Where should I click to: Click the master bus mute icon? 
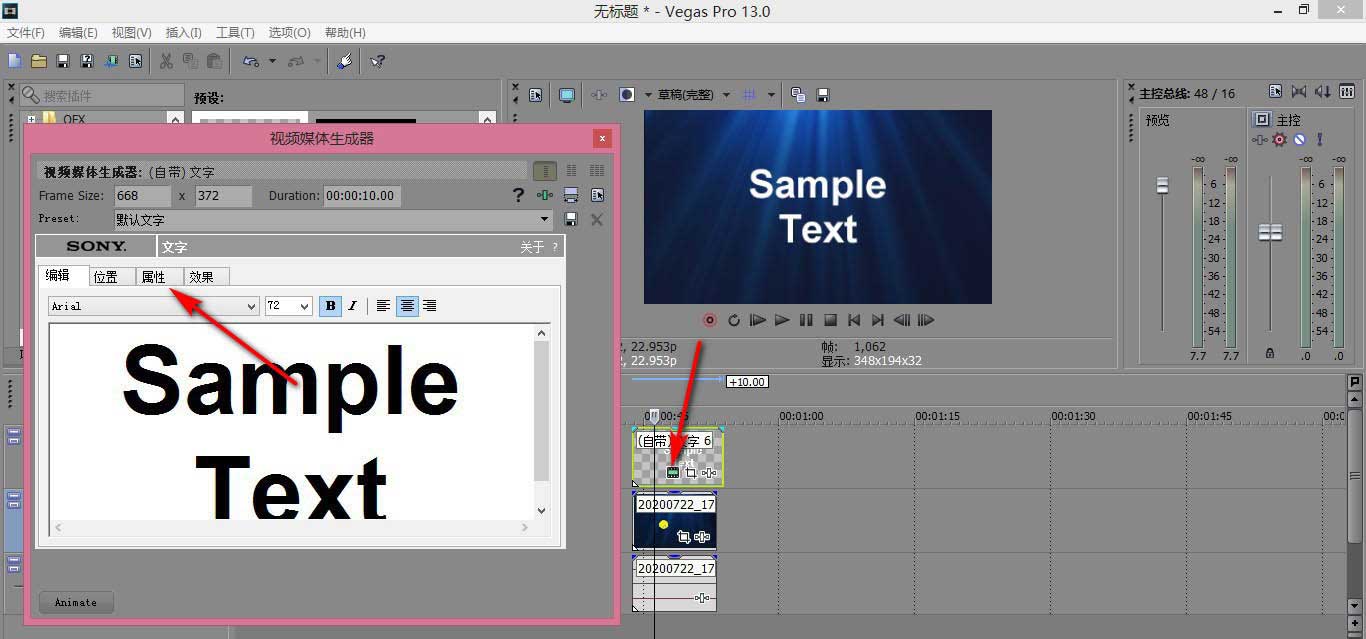point(1299,140)
